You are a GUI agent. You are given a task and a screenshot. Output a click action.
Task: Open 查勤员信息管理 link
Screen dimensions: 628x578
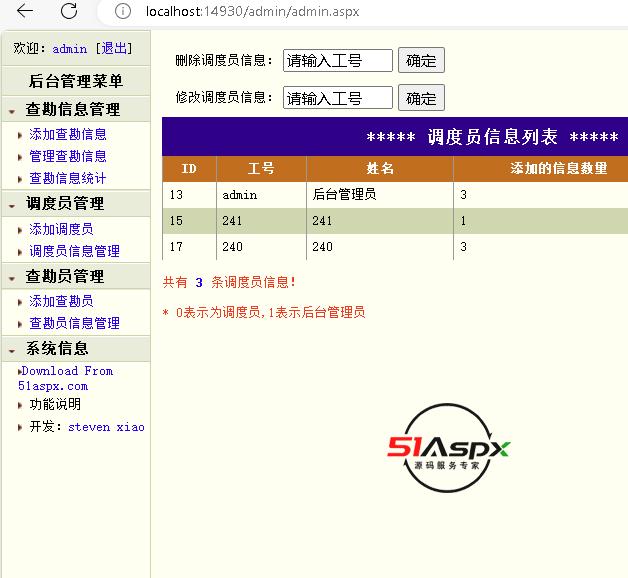[x=74, y=323]
